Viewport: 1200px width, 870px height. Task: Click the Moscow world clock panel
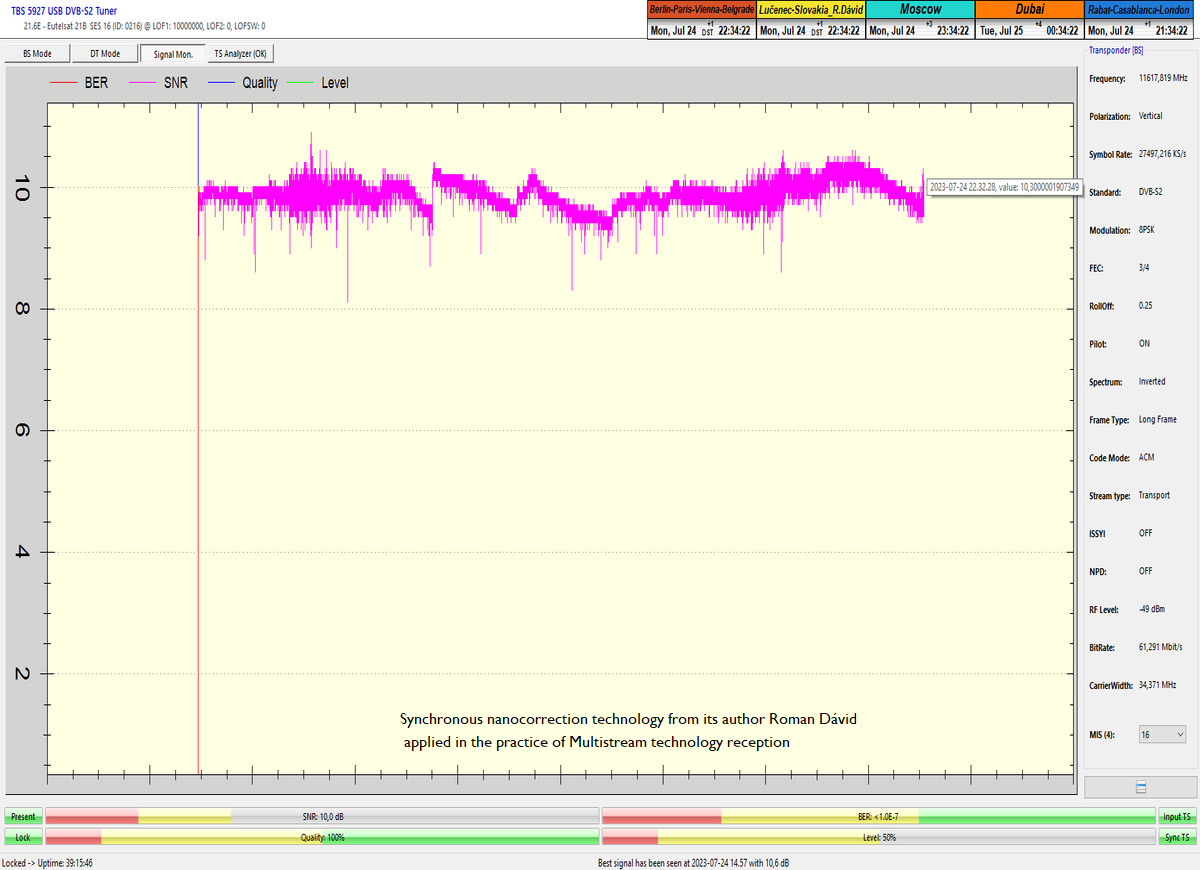(x=919, y=20)
